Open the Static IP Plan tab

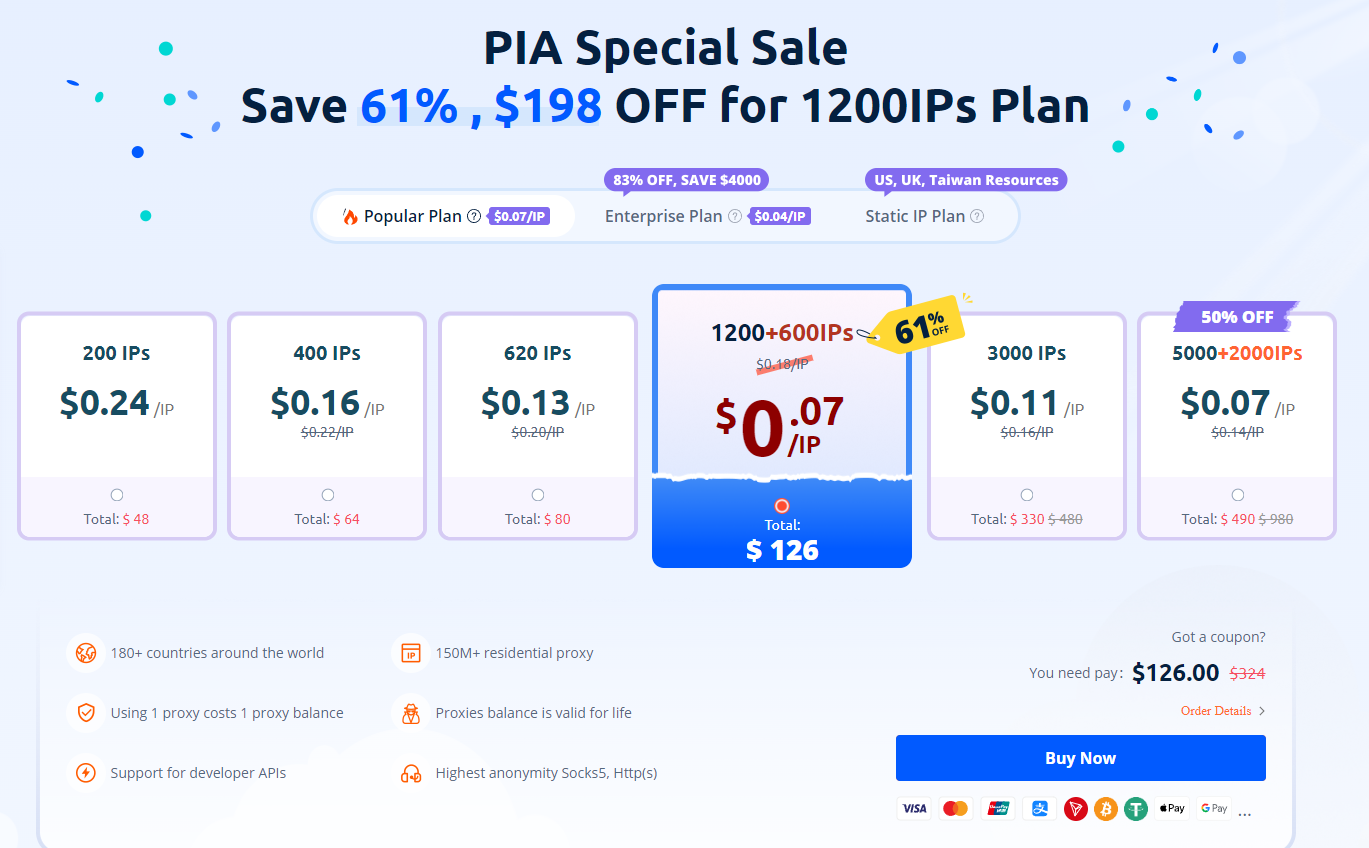915,216
